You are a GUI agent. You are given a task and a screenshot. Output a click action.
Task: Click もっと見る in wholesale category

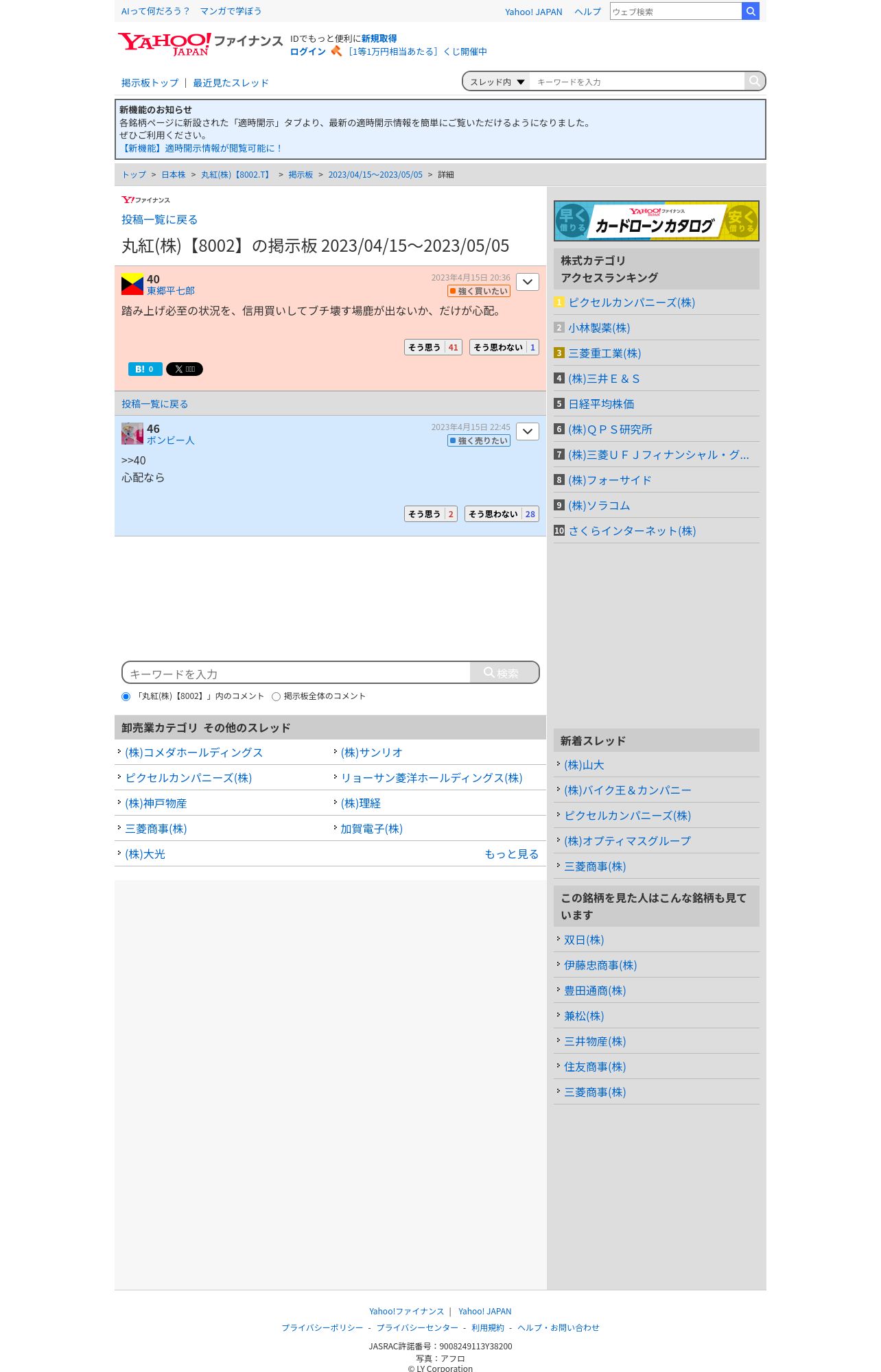pos(511,854)
